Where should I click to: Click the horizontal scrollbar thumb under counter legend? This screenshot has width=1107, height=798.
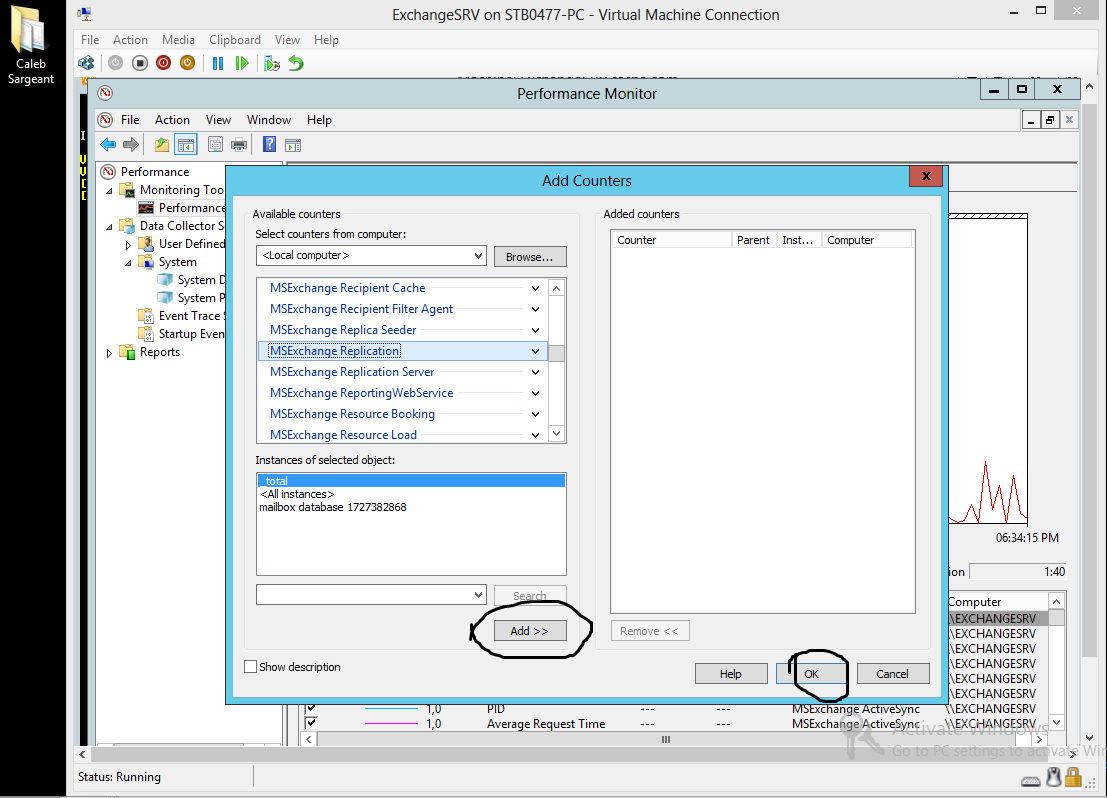pyautogui.click(x=666, y=739)
